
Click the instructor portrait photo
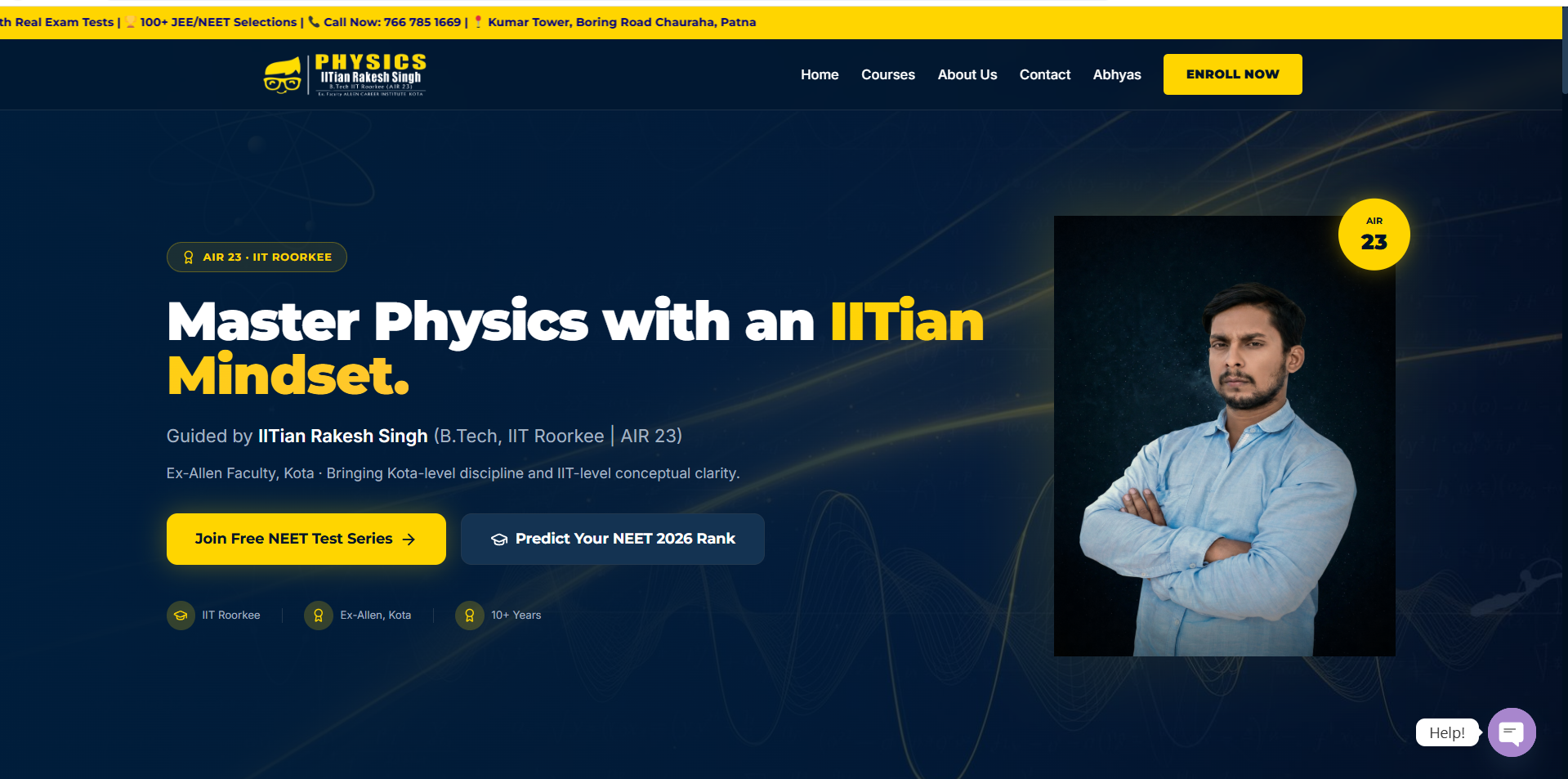click(1224, 436)
